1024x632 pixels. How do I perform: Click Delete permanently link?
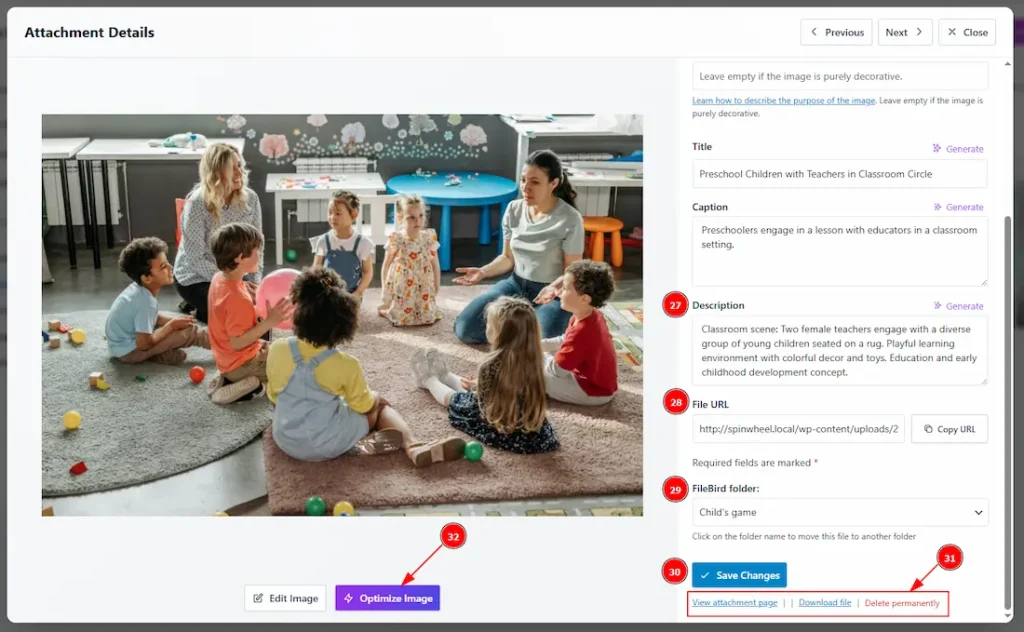(902, 603)
